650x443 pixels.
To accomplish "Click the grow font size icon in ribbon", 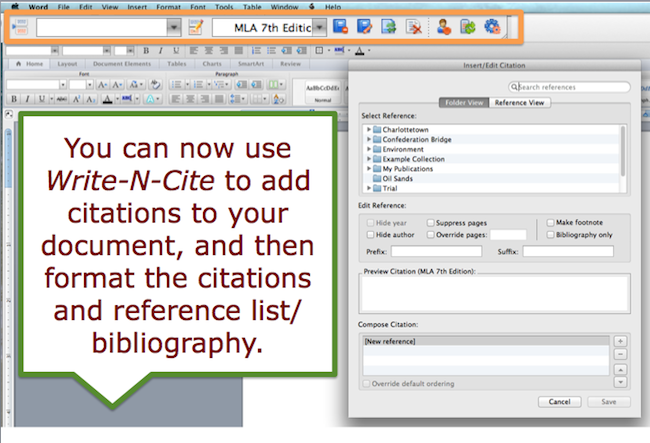I will [x=102, y=85].
